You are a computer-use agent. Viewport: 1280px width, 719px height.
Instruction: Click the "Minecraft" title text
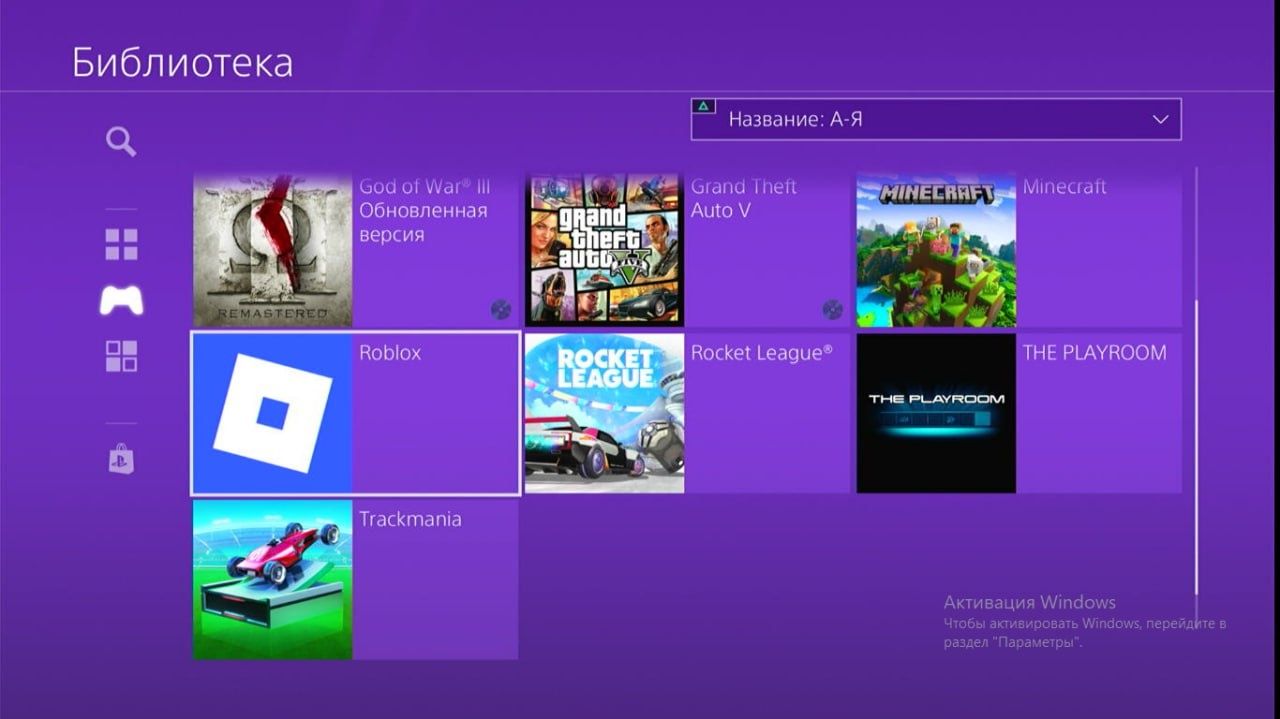[x=1064, y=186]
